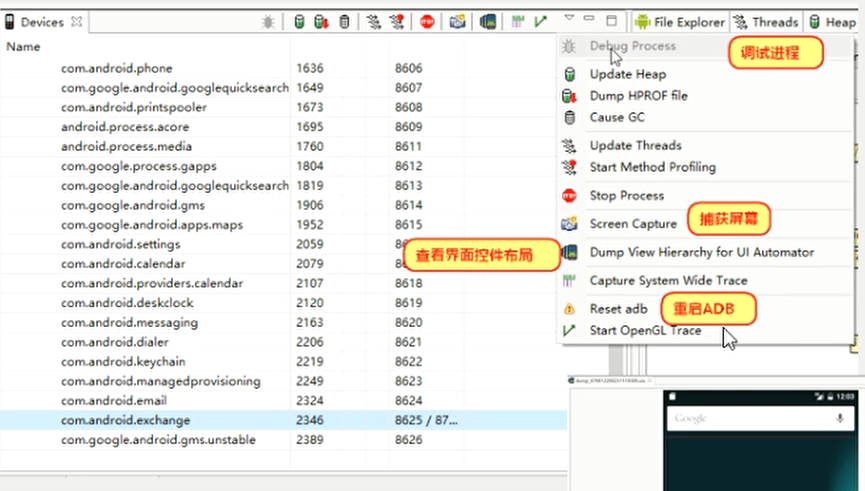Viewport: 865px width, 491px height.
Task: Select process com.android.email
Action: pos(114,401)
